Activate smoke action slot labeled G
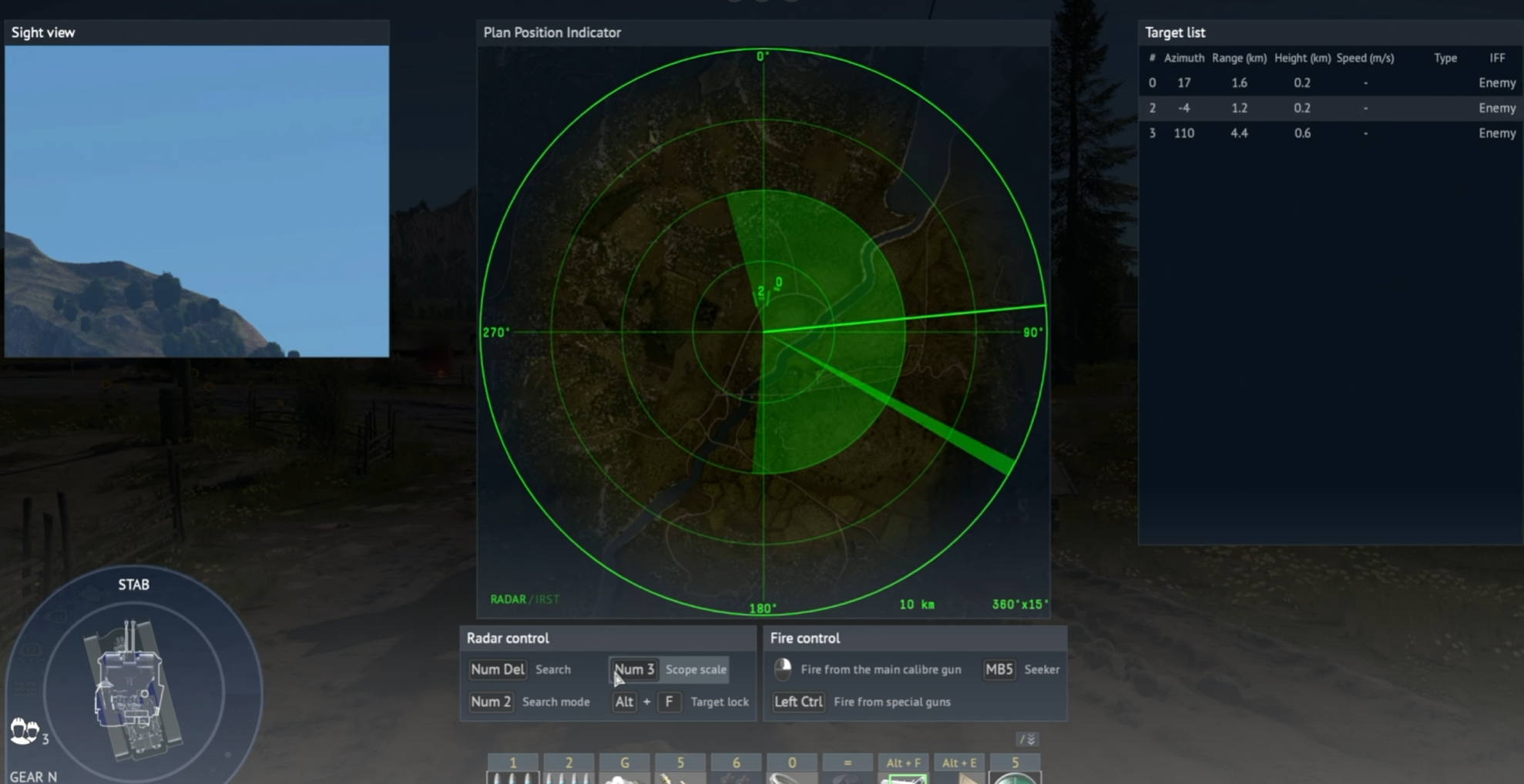1524x784 pixels. pos(625,769)
